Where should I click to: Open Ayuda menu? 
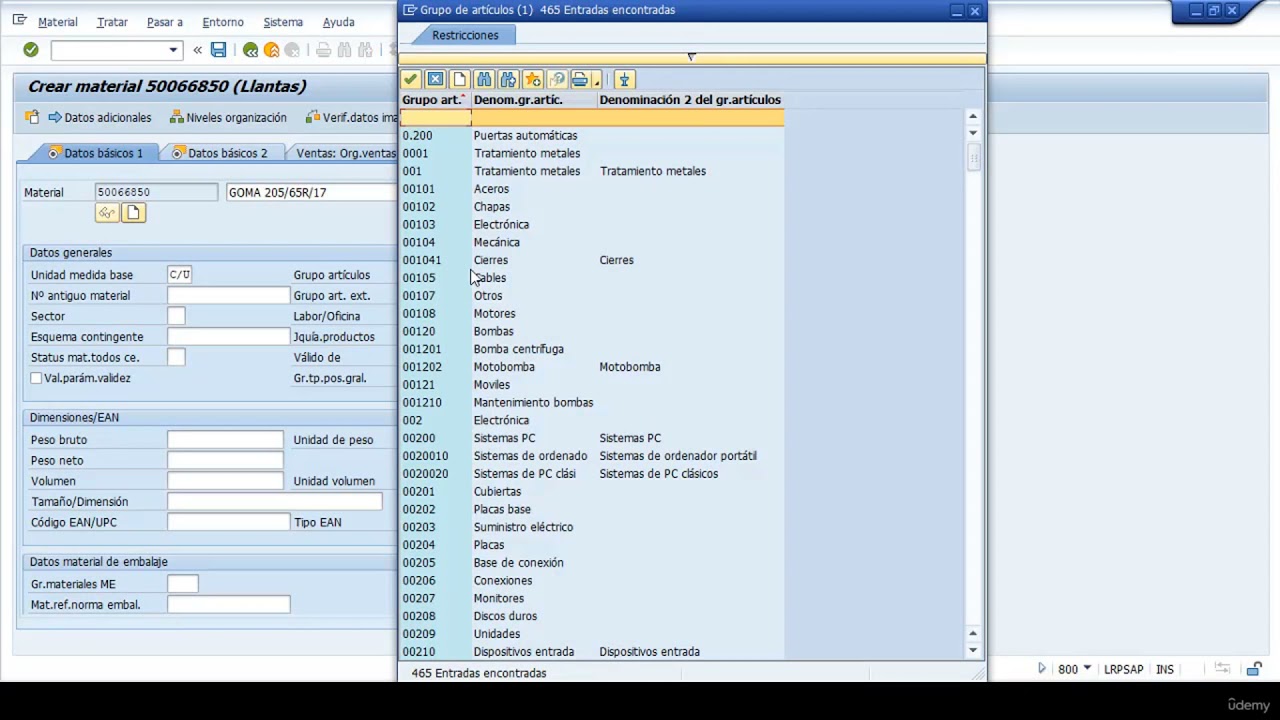(x=338, y=22)
